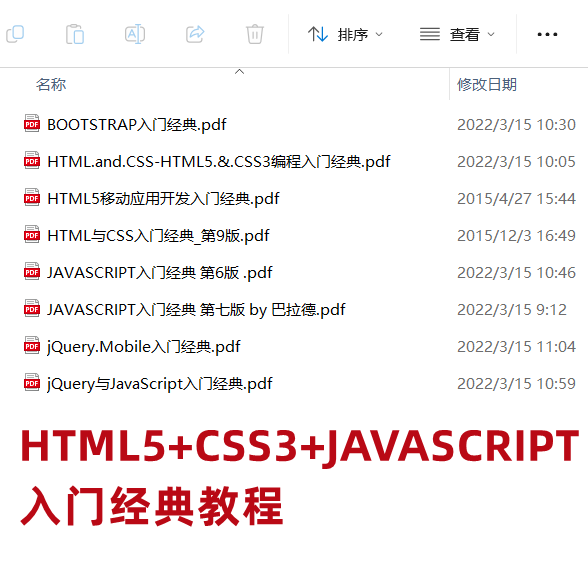This screenshot has height=588, width=588.
Task: Click the Share arrow icon
Action: click(195, 34)
